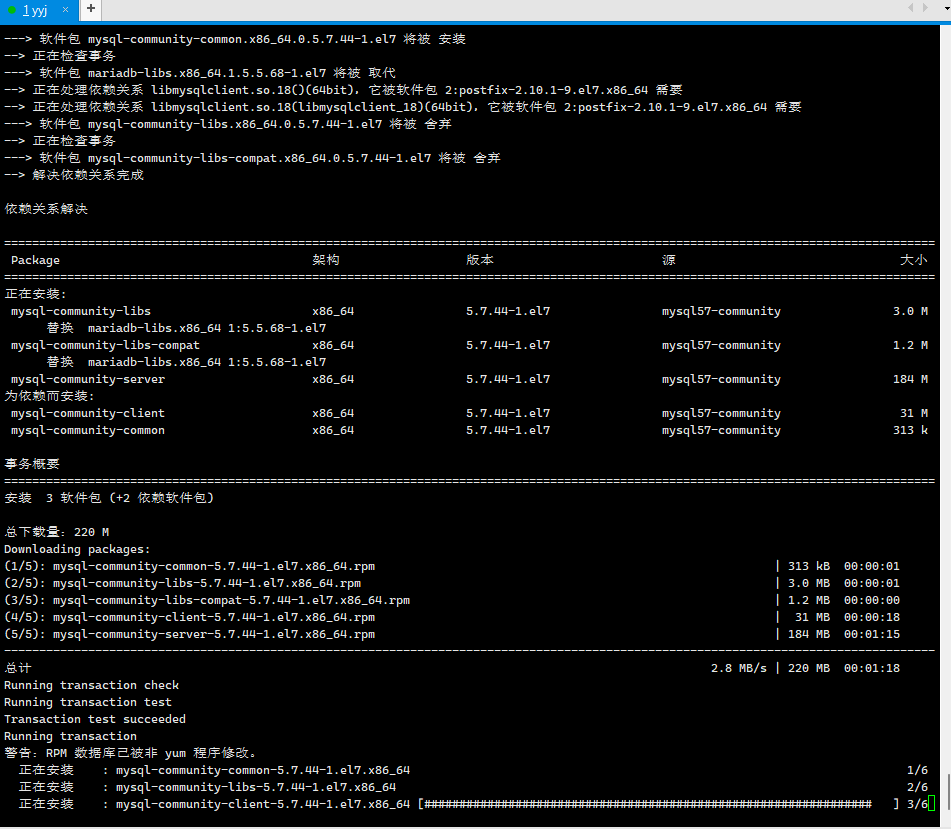
Task: Click the green terminal cursor after 3/6
Action: [x=932, y=804]
